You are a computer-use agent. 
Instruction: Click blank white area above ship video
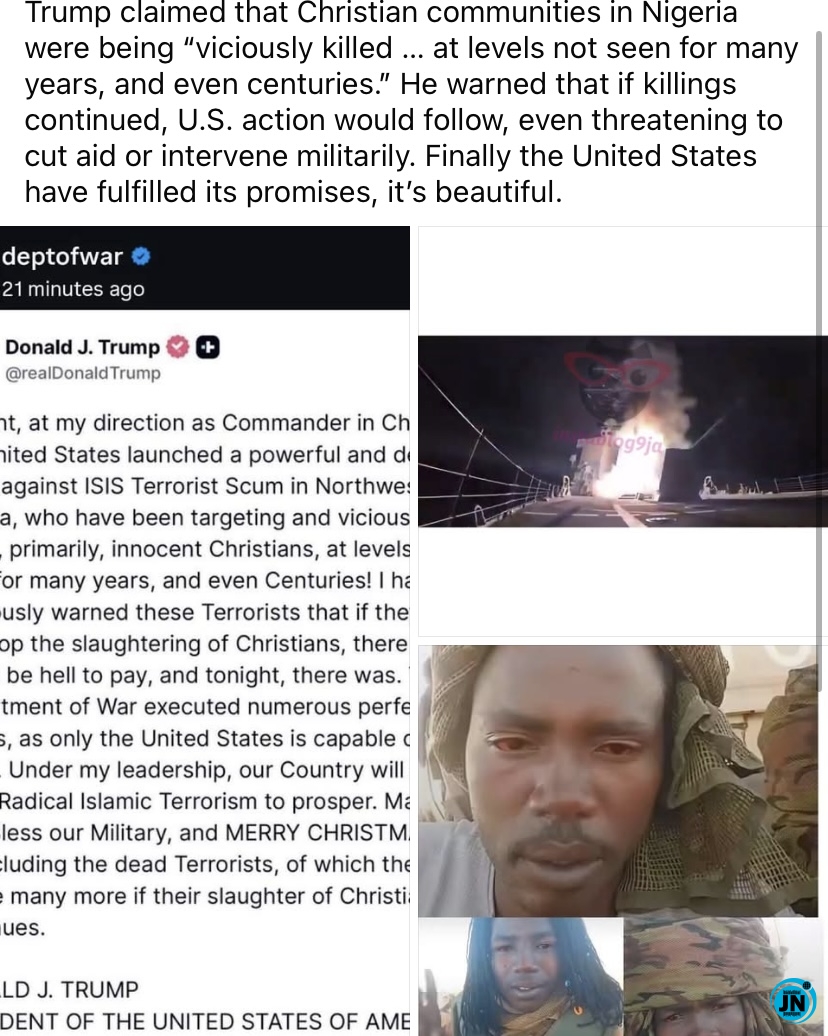coord(622,281)
